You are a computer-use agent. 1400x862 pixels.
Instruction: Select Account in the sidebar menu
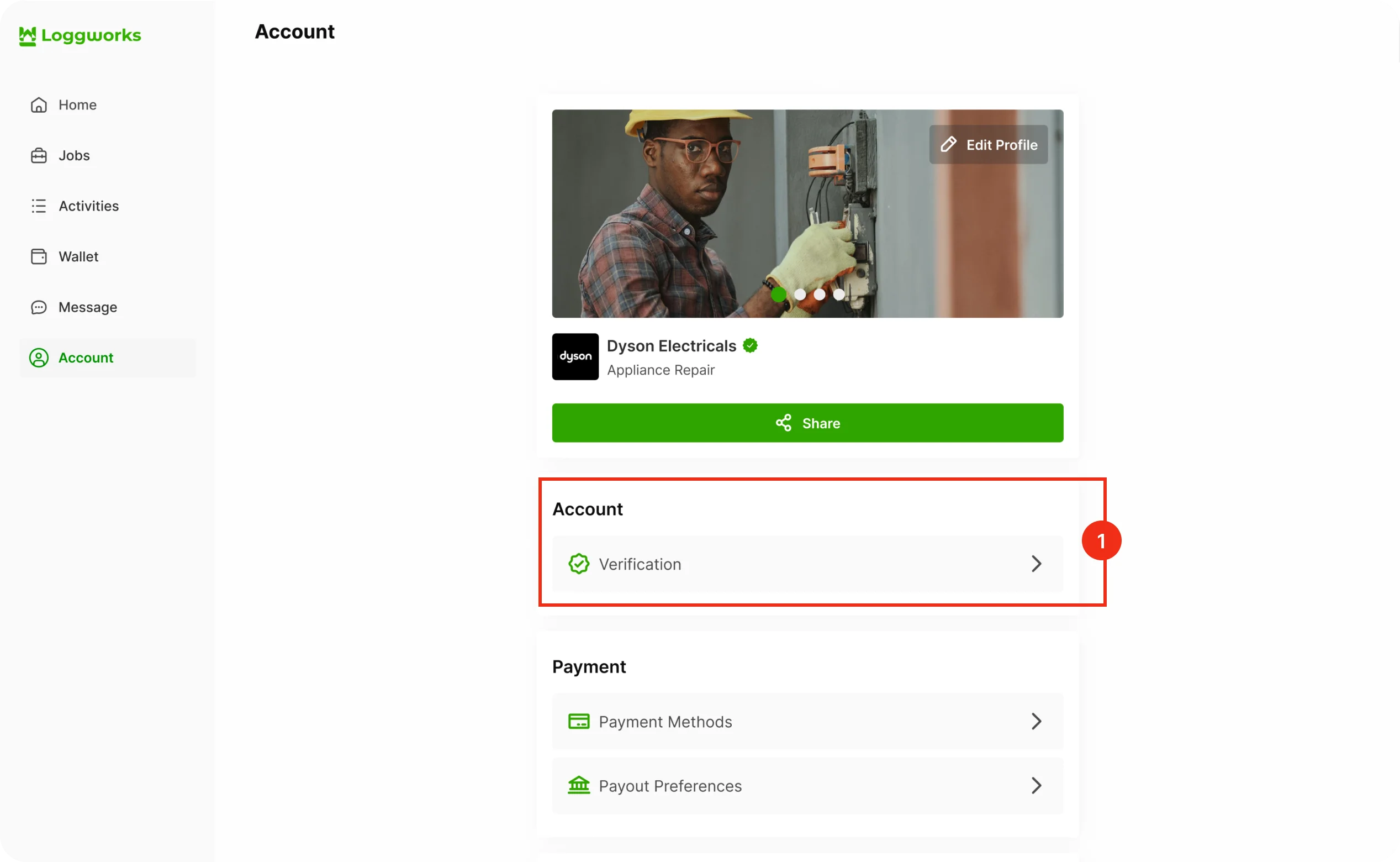(x=86, y=358)
